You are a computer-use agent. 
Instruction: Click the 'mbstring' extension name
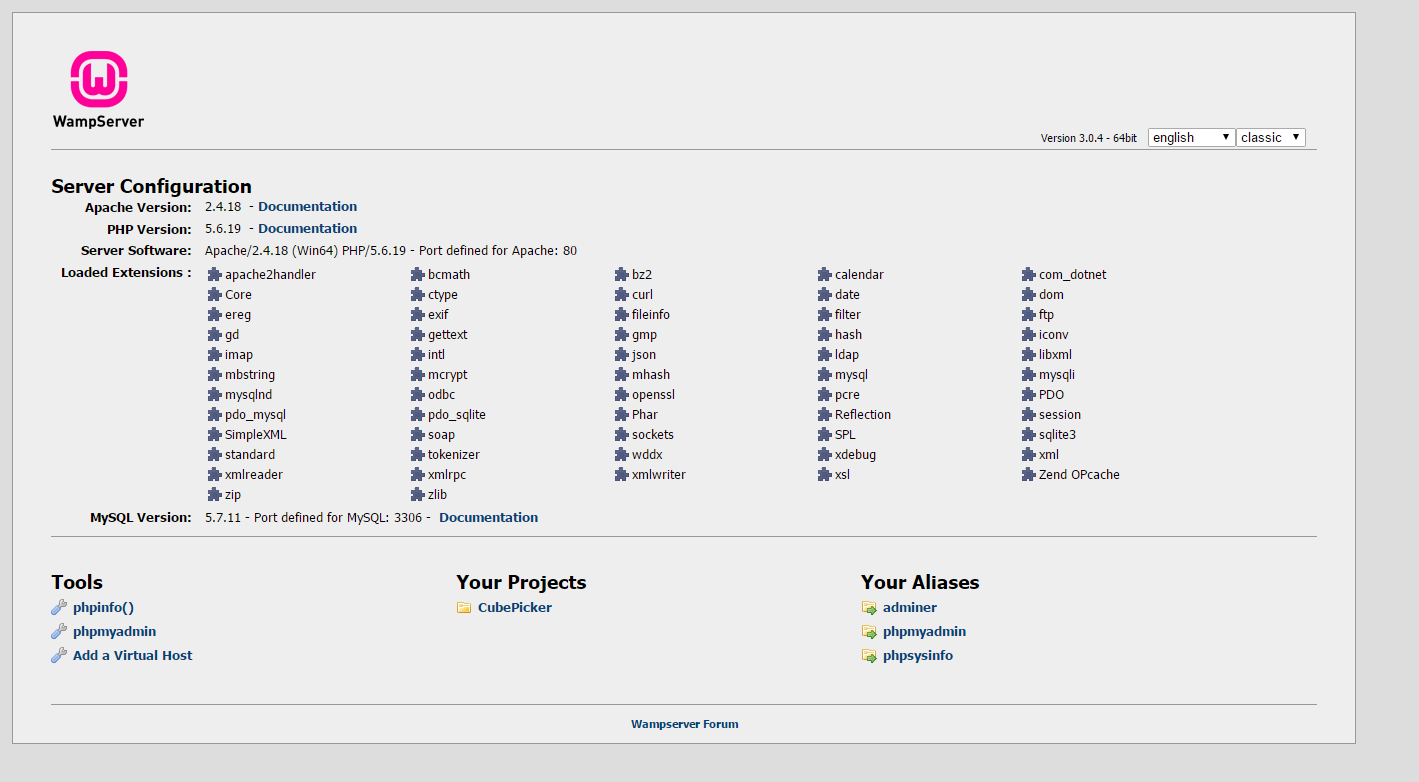pos(250,375)
